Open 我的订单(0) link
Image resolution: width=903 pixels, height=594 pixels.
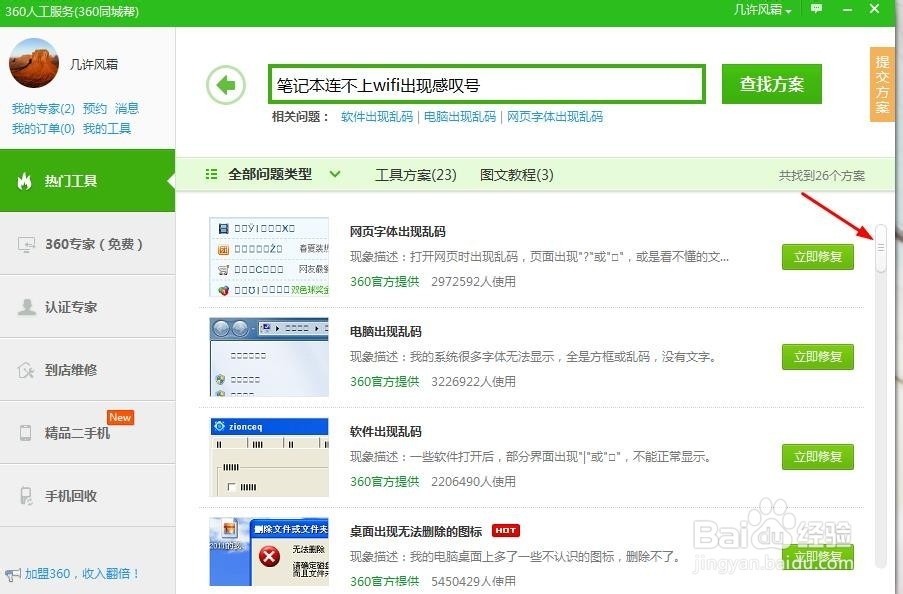click(43, 128)
